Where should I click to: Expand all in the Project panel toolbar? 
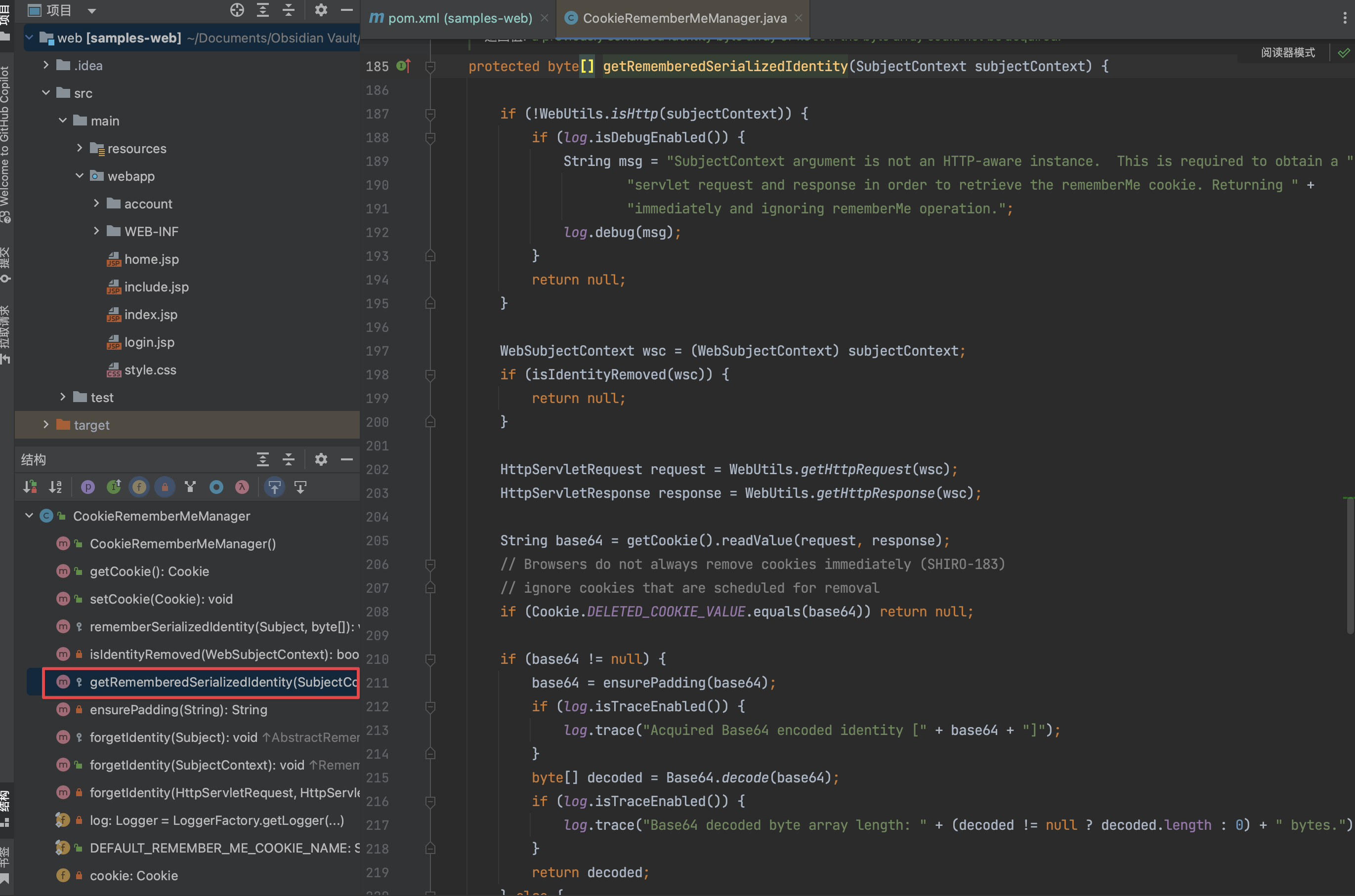[x=262, y=10]
